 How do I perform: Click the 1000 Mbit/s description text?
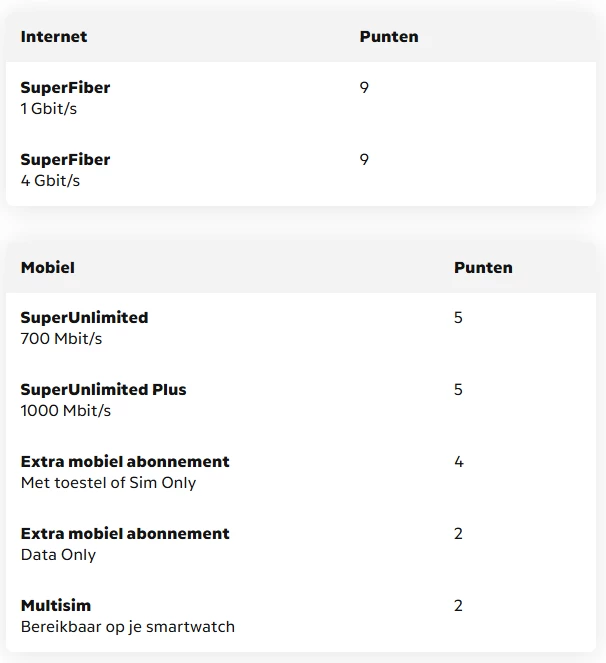pos(66,411)
